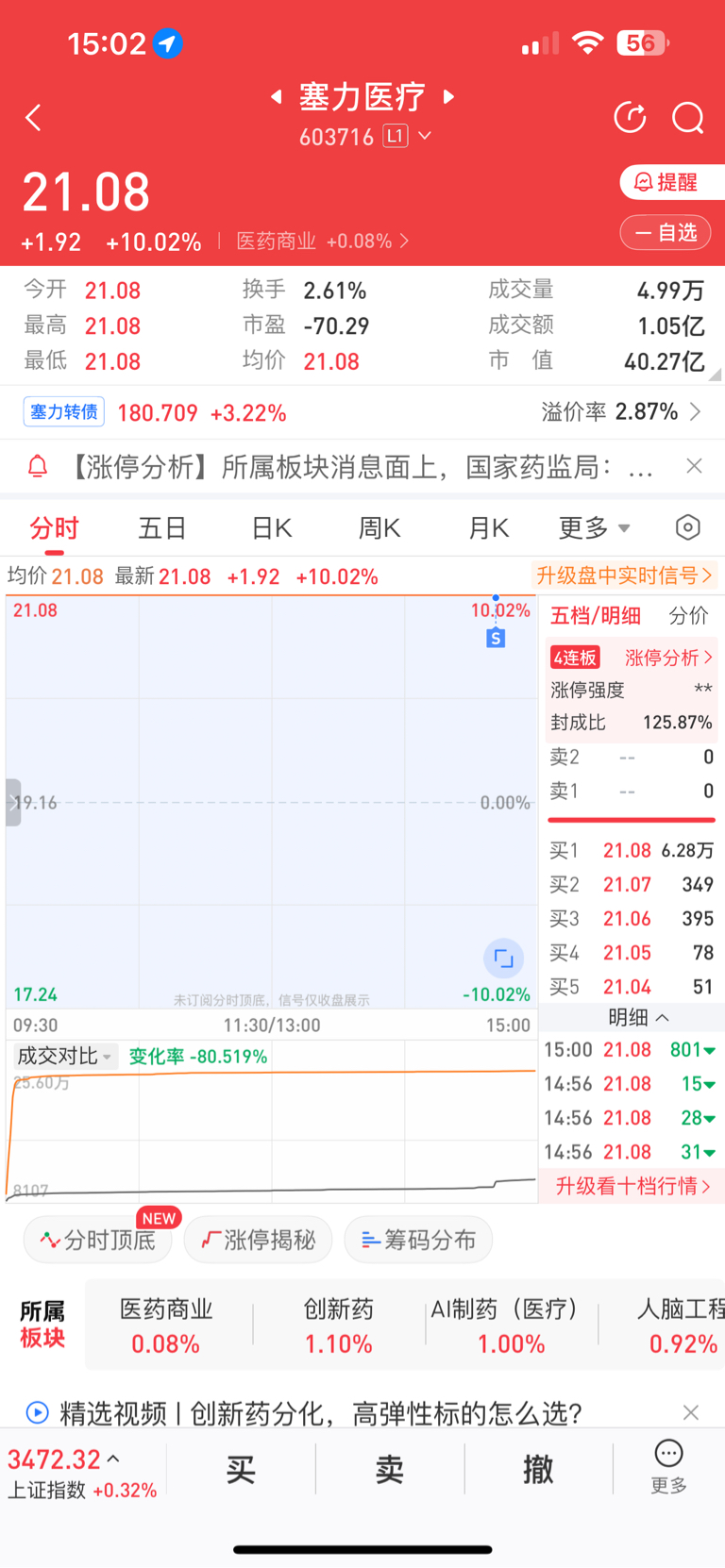Open the L1 level dropdown

(408, 137)
